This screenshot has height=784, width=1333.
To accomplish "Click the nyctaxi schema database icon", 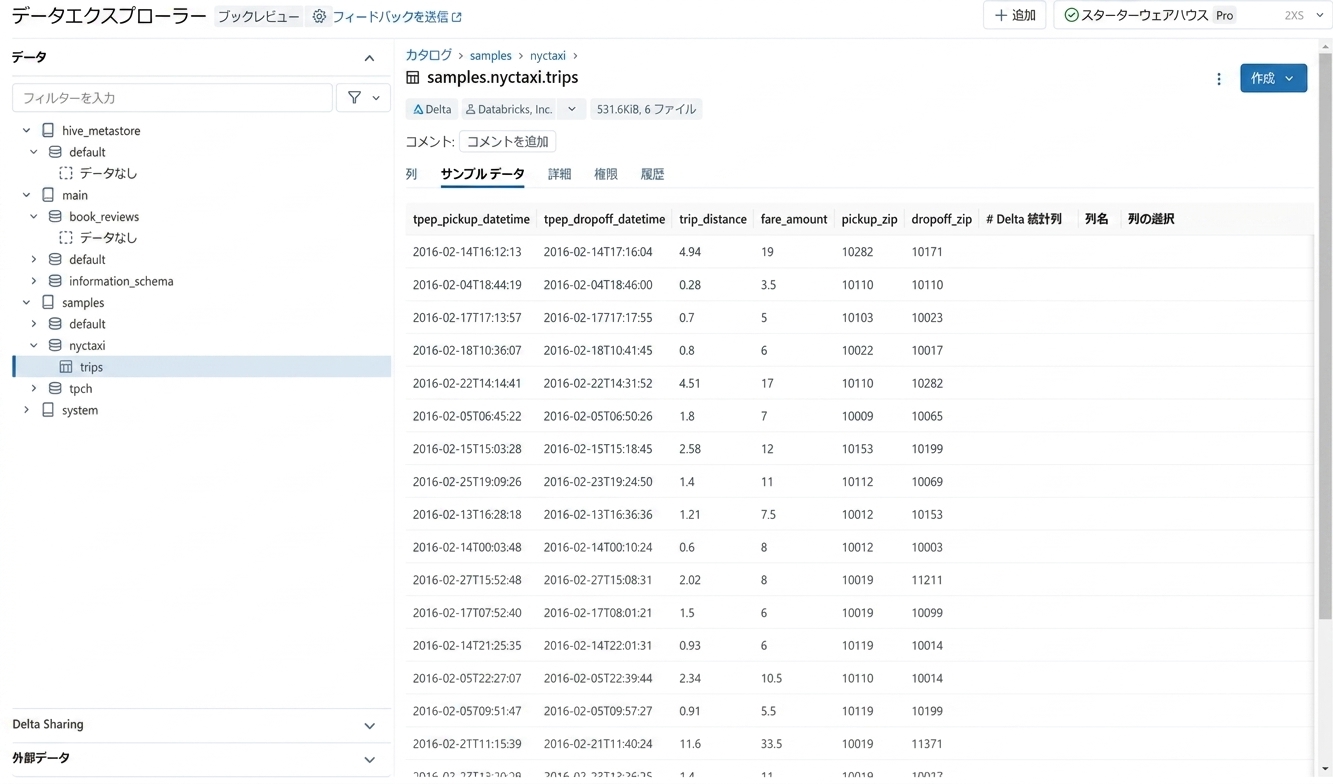I will point(55,345).
